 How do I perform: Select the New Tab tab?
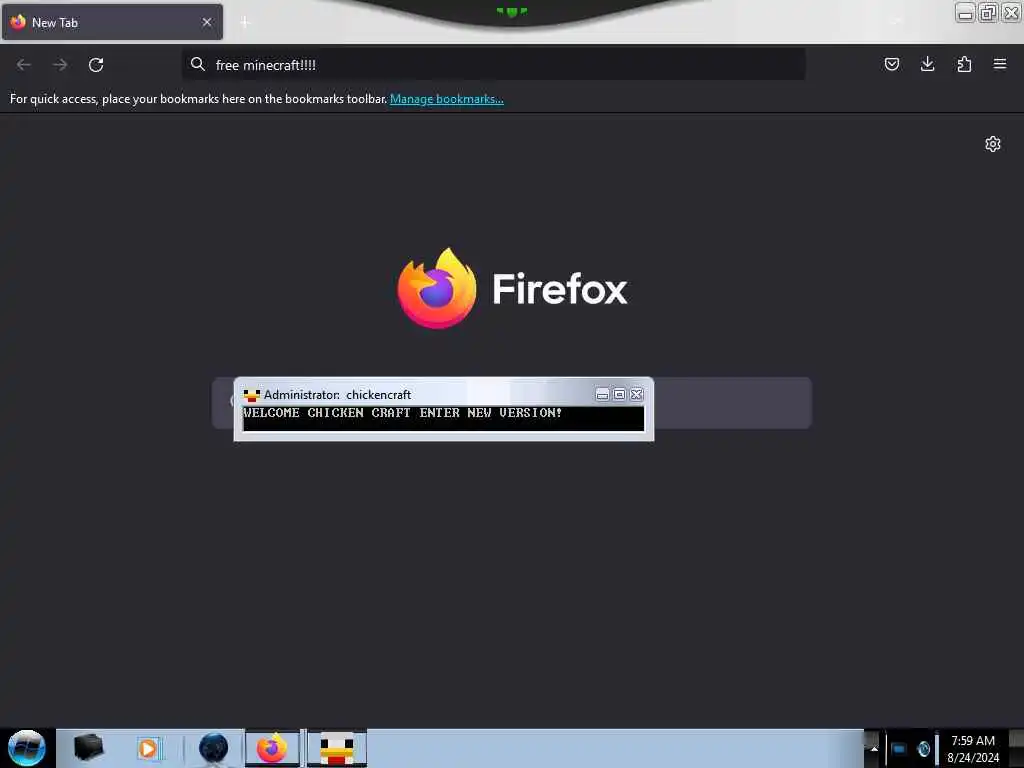pos(112,22)
